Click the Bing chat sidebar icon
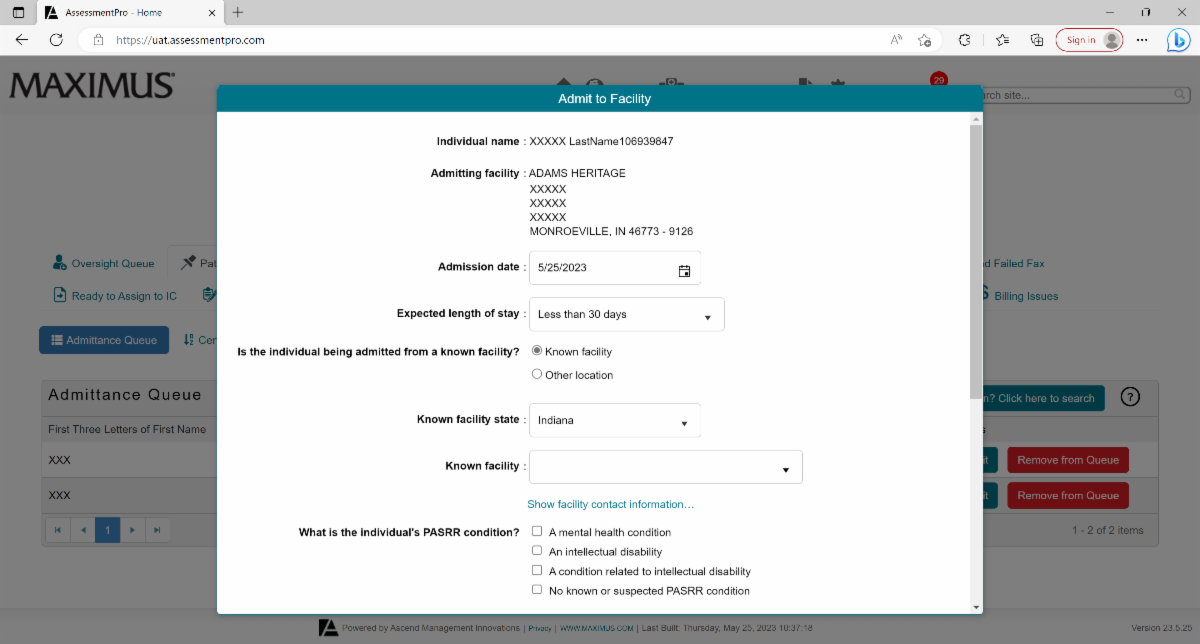1200x644 pixels. click(1178, 40)
